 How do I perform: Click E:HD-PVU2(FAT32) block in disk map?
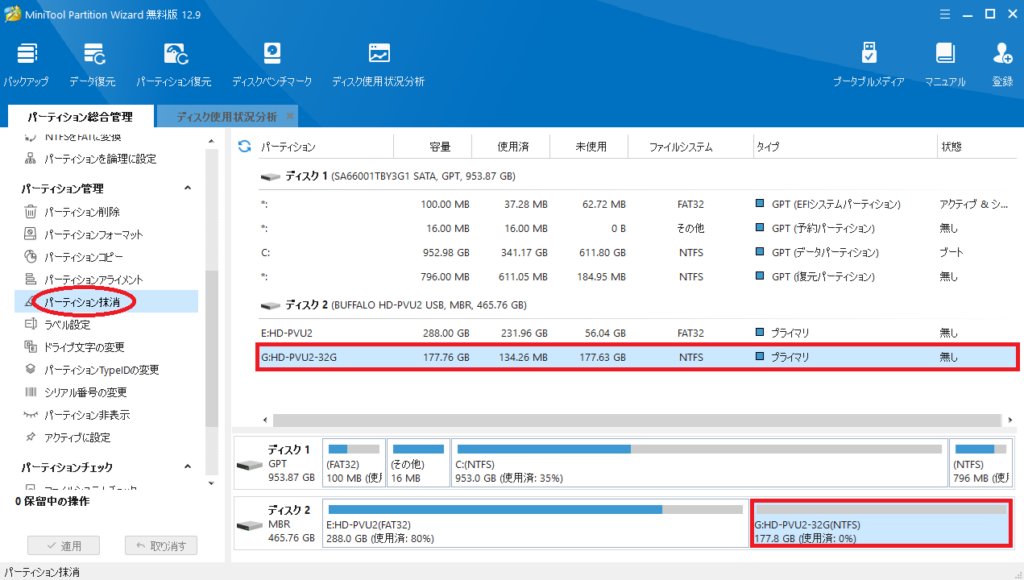[x=536, y=523]
